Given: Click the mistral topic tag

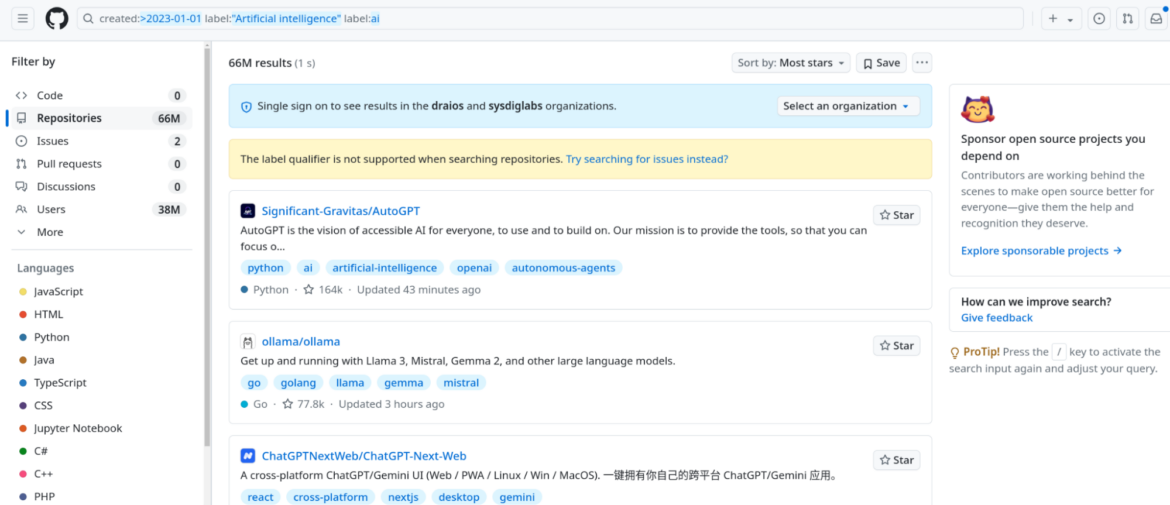Looking at the screenshot, I should (461, 383).
